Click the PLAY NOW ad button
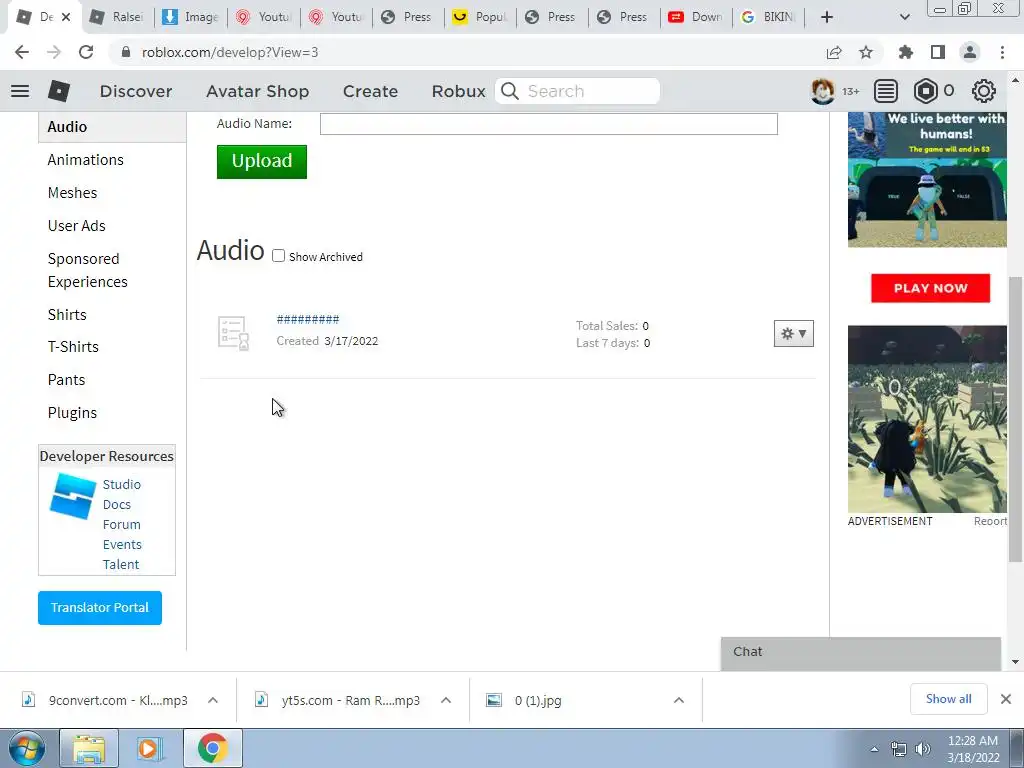Image resolution: width=1024 pixels, height=768 pixels. pos(930,288)
